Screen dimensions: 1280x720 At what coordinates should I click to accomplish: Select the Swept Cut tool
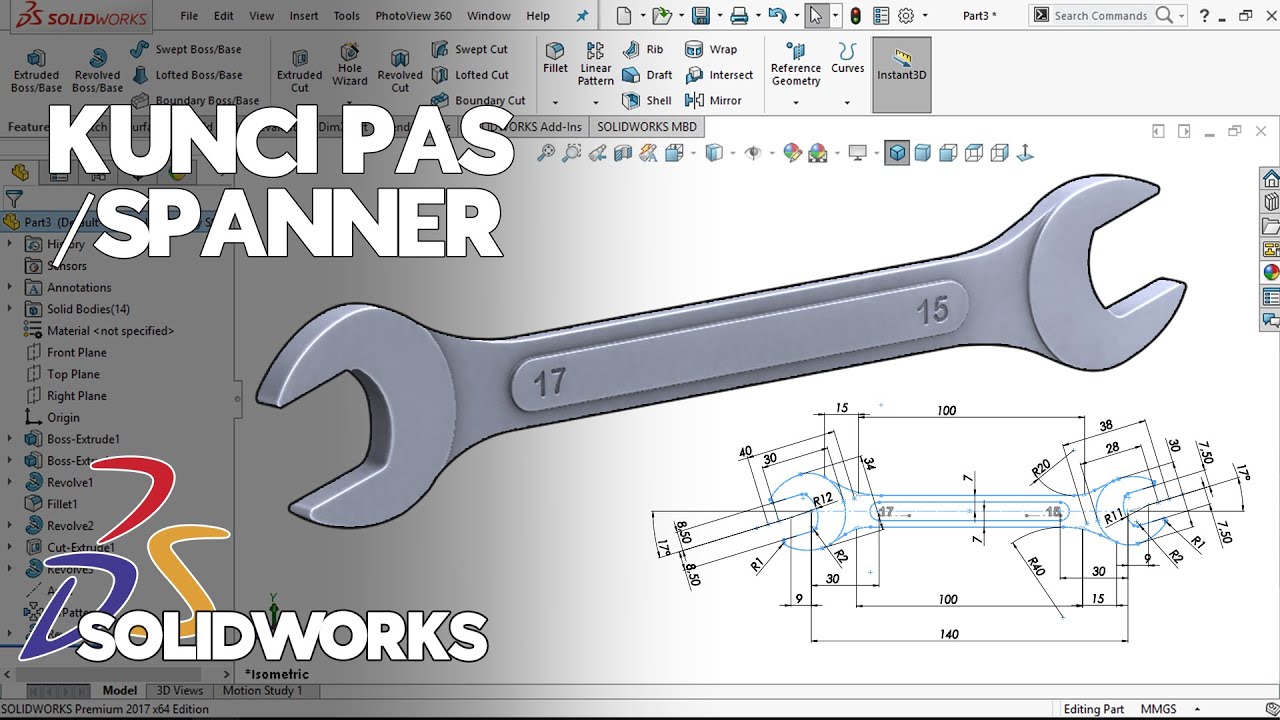(x=469, y=49)
